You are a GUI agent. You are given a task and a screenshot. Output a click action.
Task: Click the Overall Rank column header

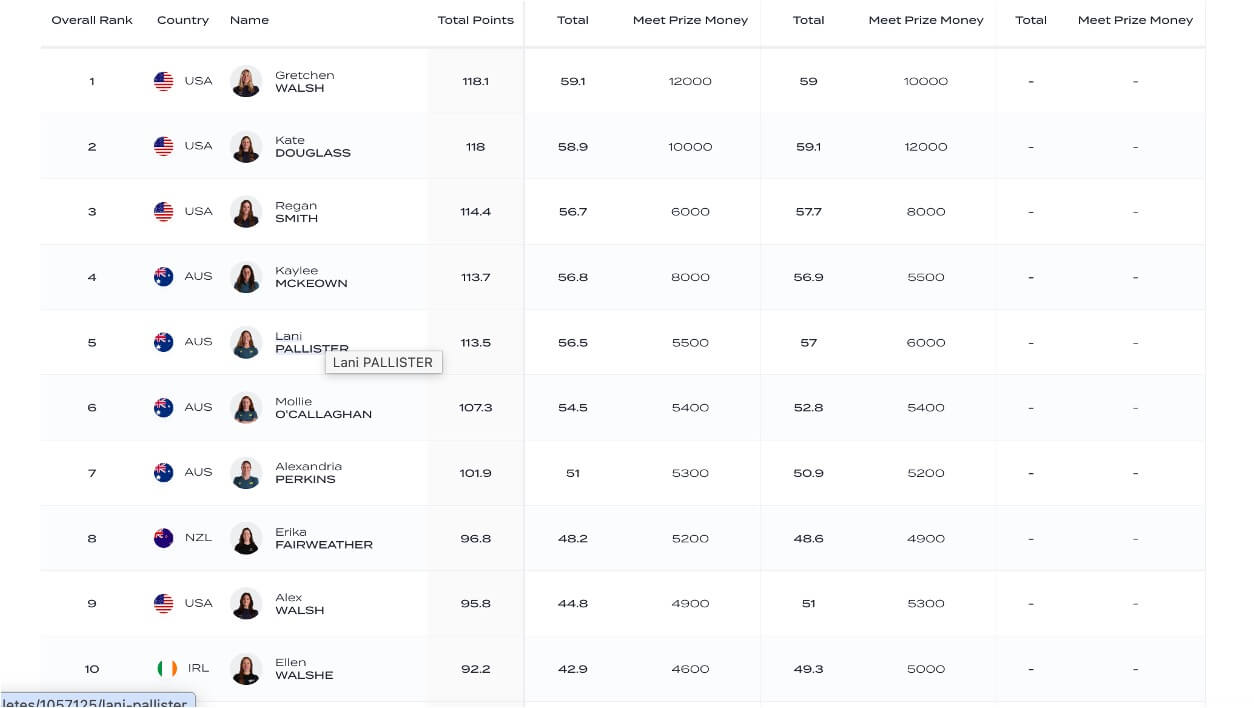(92, 20)
